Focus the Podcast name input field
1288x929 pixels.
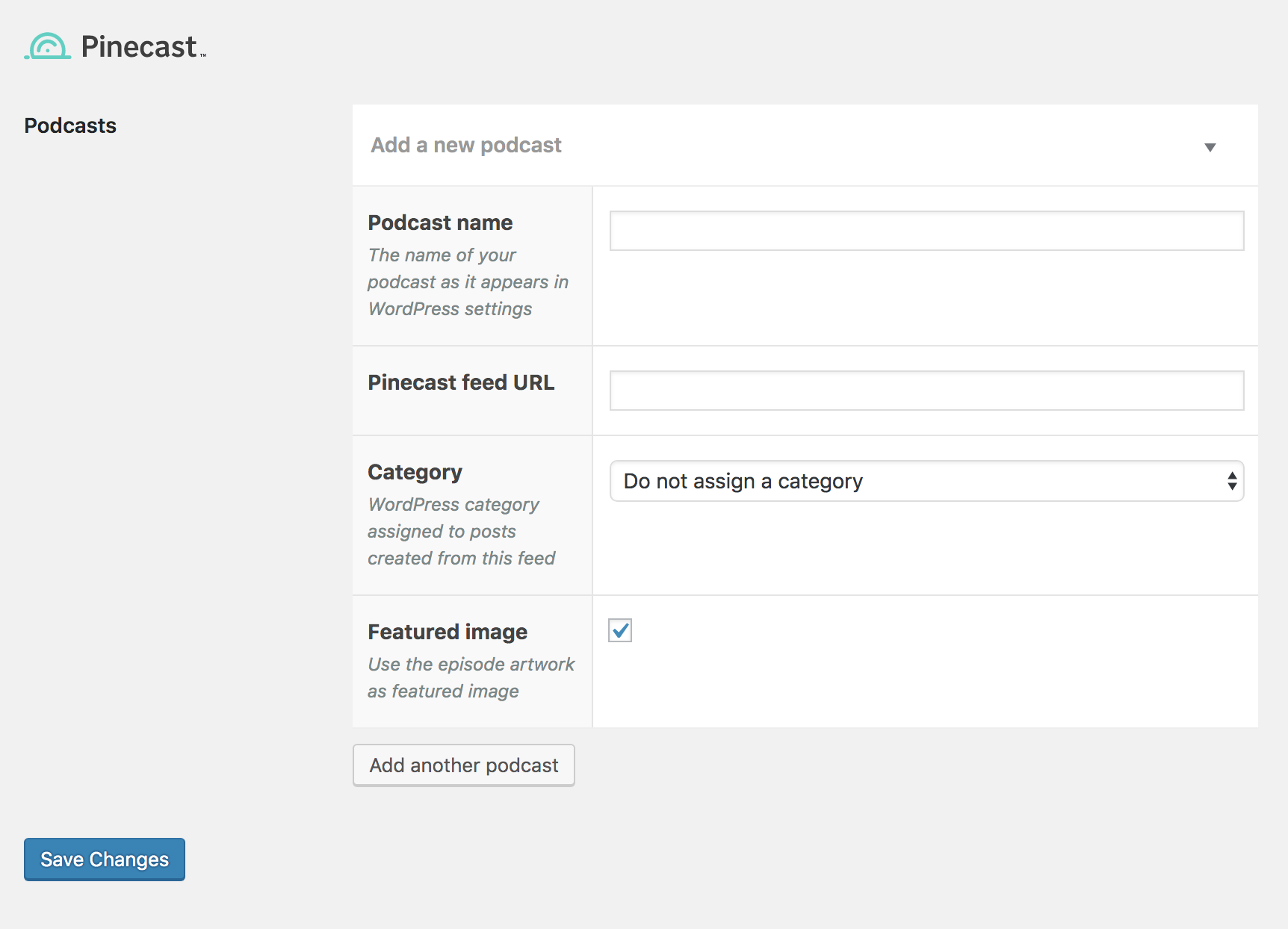pos(926,231)
